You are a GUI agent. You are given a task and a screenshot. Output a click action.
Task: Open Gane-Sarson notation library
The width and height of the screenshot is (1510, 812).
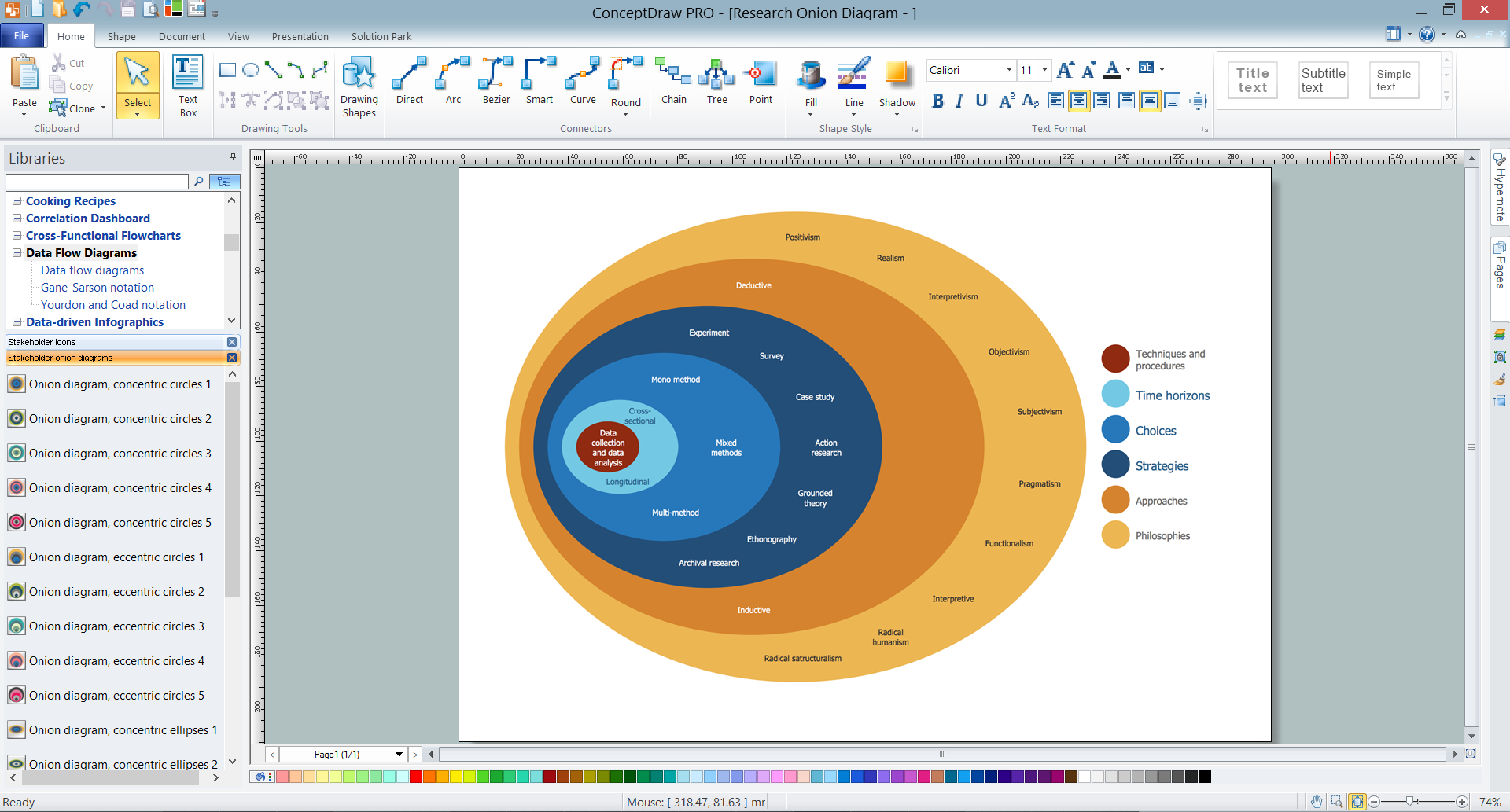(x=98, y=287)
